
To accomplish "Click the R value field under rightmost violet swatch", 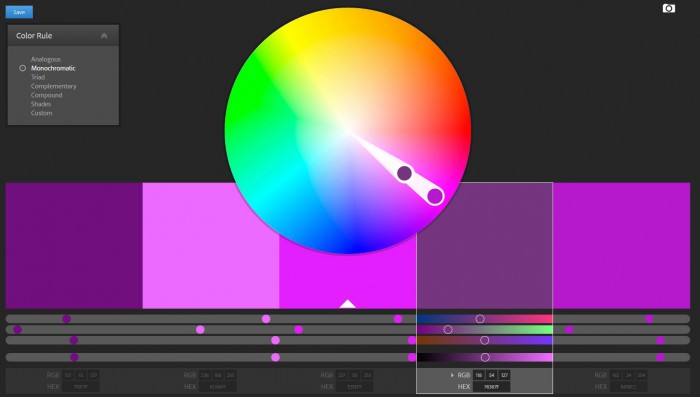I will [x=616, y=375].
